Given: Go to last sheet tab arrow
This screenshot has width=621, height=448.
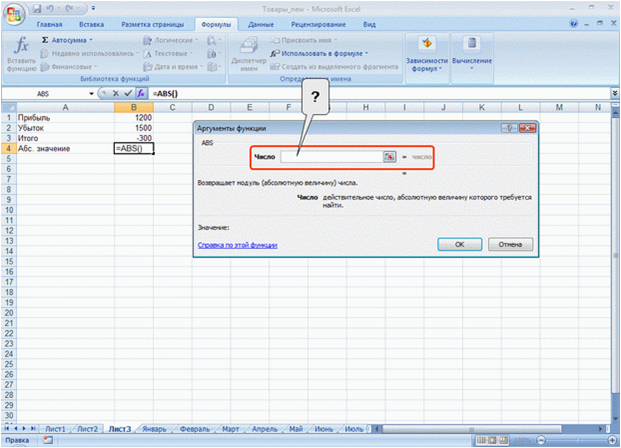Looking at the screenshot, I should 33,429.
